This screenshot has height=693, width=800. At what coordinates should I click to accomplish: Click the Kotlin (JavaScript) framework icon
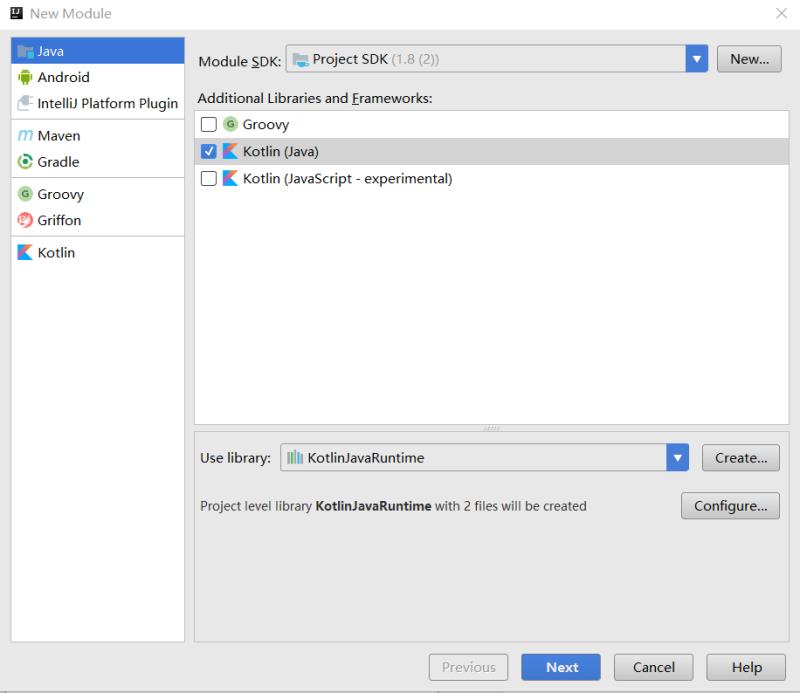point(231,178)
